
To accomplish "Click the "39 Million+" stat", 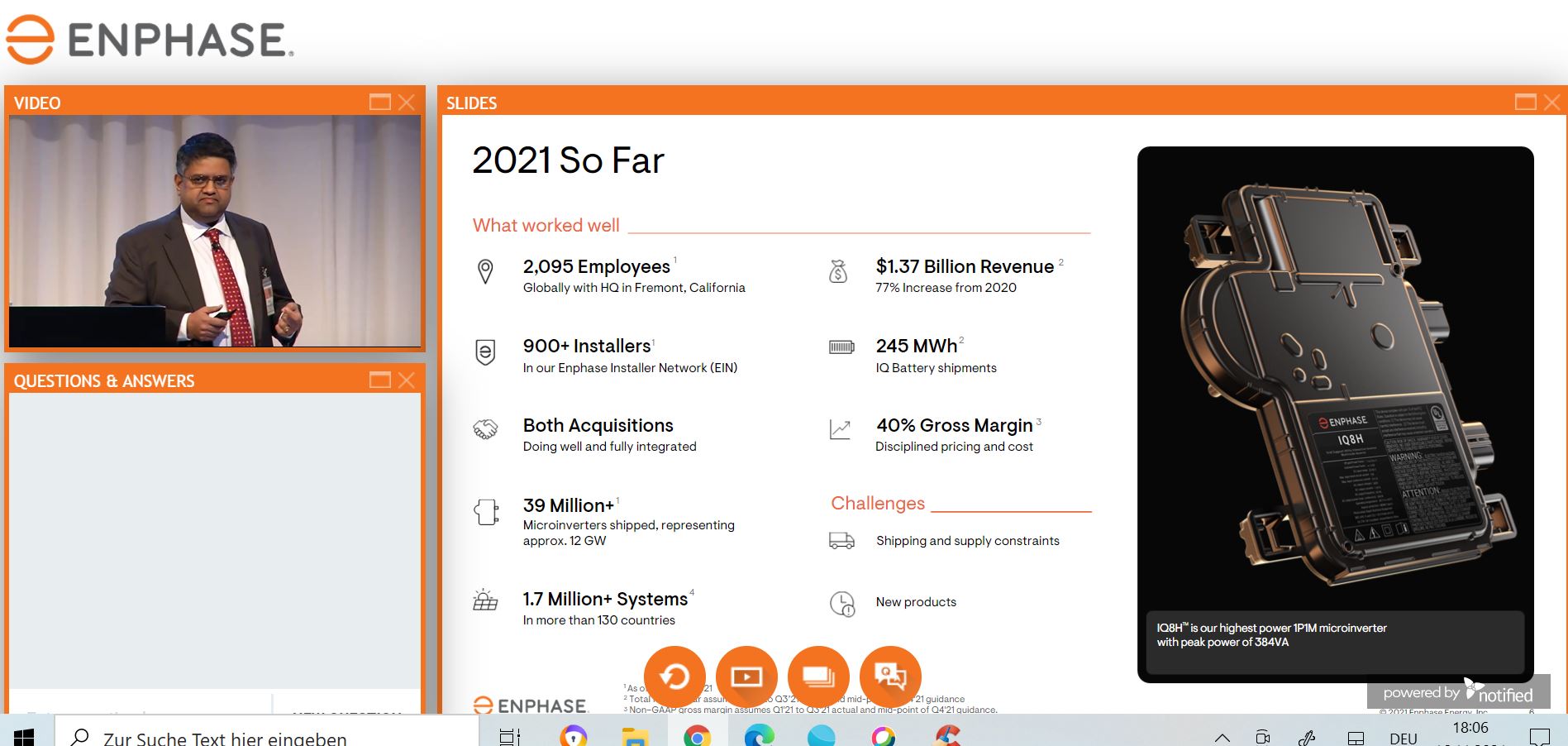I will (569, 505).
